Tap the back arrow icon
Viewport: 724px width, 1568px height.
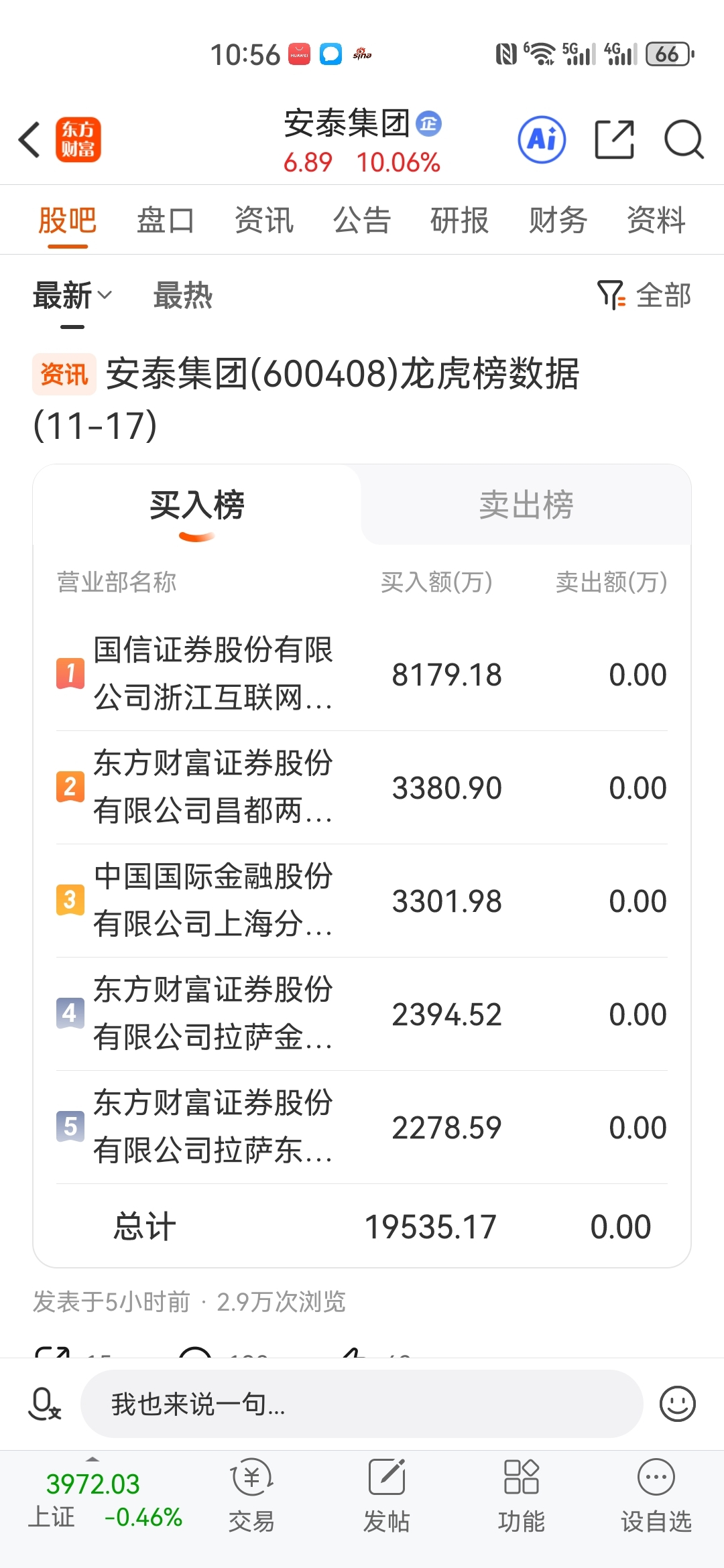[x=30, y=140]
